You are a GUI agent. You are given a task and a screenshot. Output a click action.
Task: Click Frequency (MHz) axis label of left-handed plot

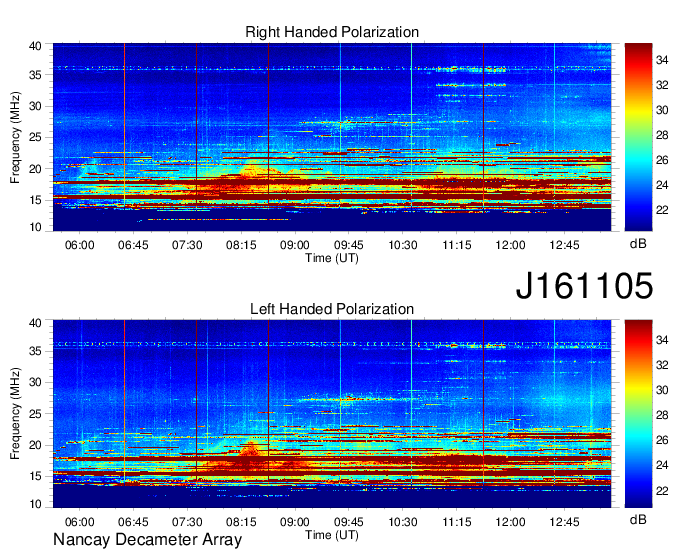click(15, 414)
